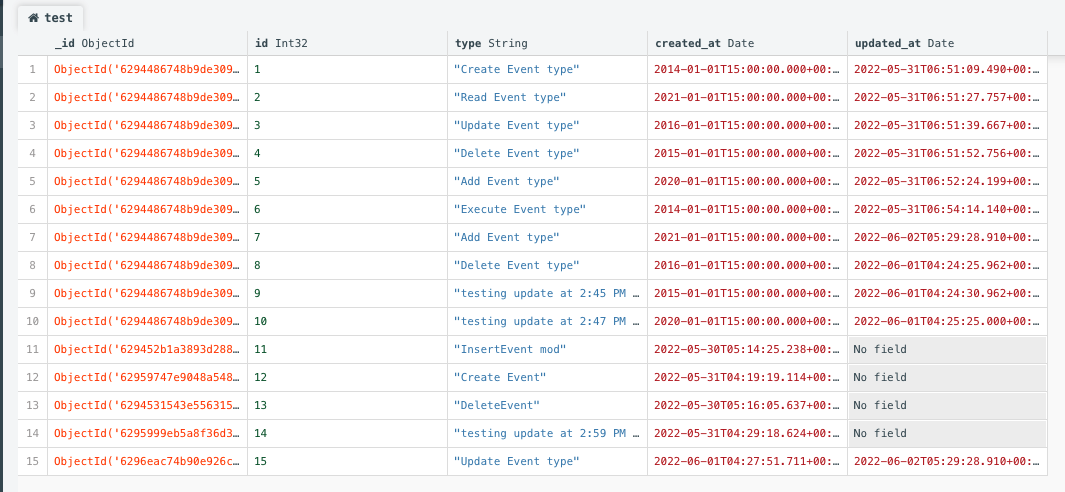
Task: Select the "No field" cell in row 14
Action: [x=946, y=434]
